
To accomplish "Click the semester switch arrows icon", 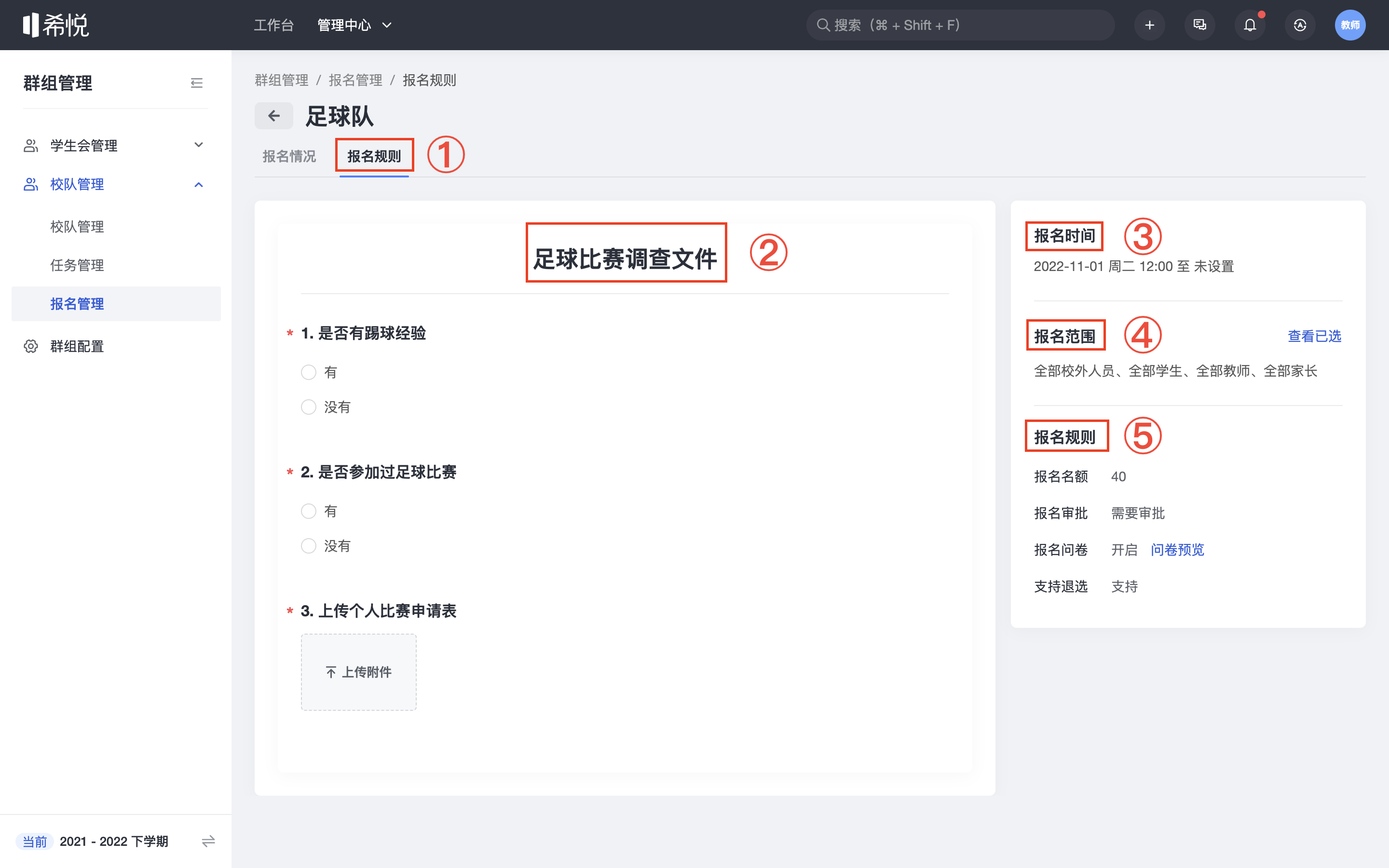I will coord(208,841).
